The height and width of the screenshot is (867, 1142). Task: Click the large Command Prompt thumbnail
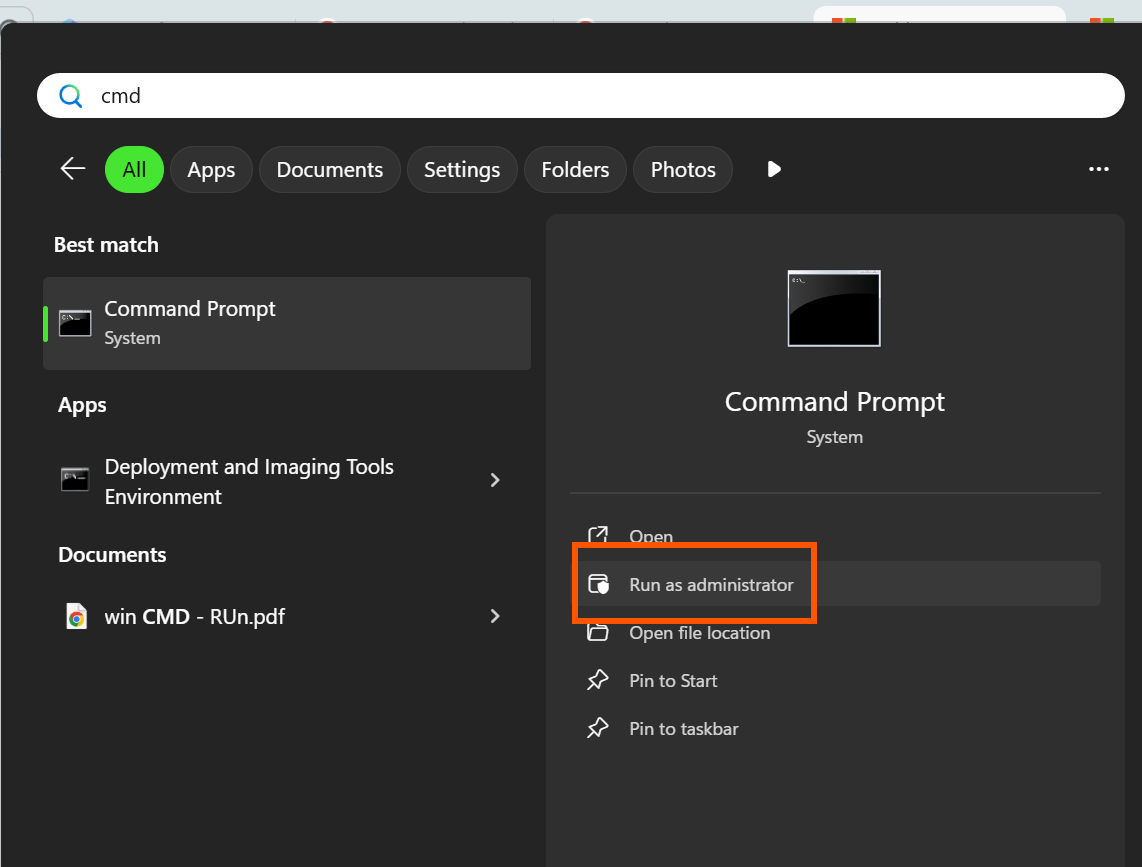point(834,308)
